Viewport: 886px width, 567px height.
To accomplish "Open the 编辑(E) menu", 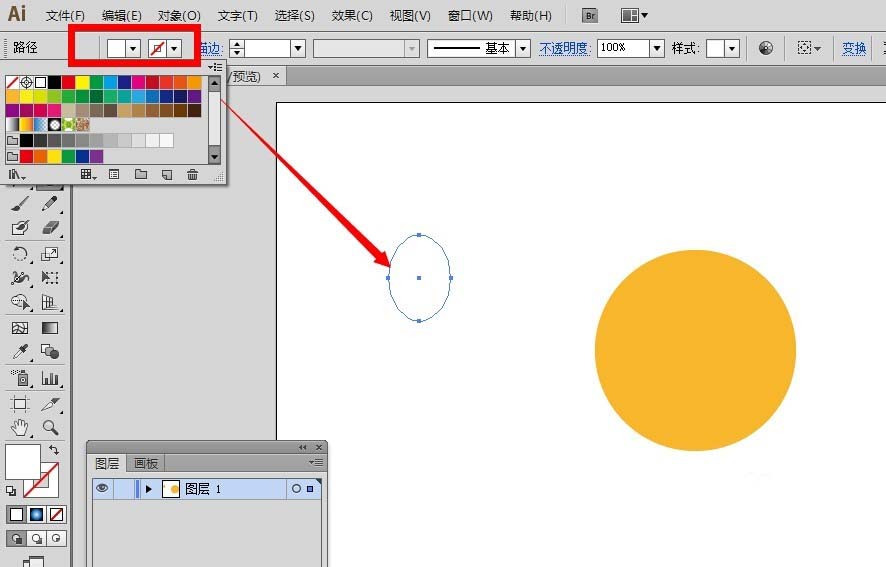I will click(121, 16).
